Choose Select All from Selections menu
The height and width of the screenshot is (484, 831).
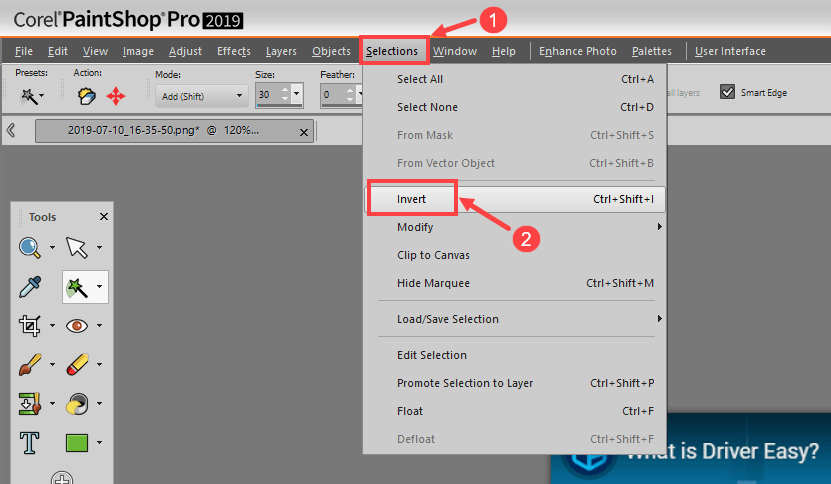tap(515, 79)
